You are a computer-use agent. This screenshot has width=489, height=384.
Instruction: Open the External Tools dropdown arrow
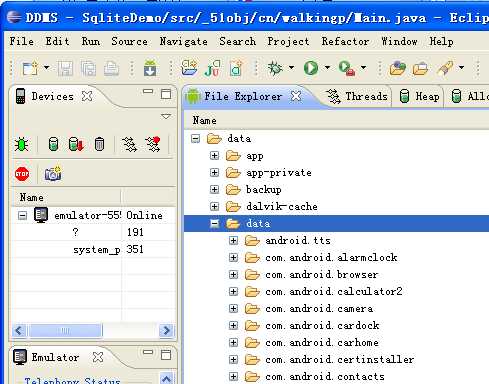tap(363, 68)
